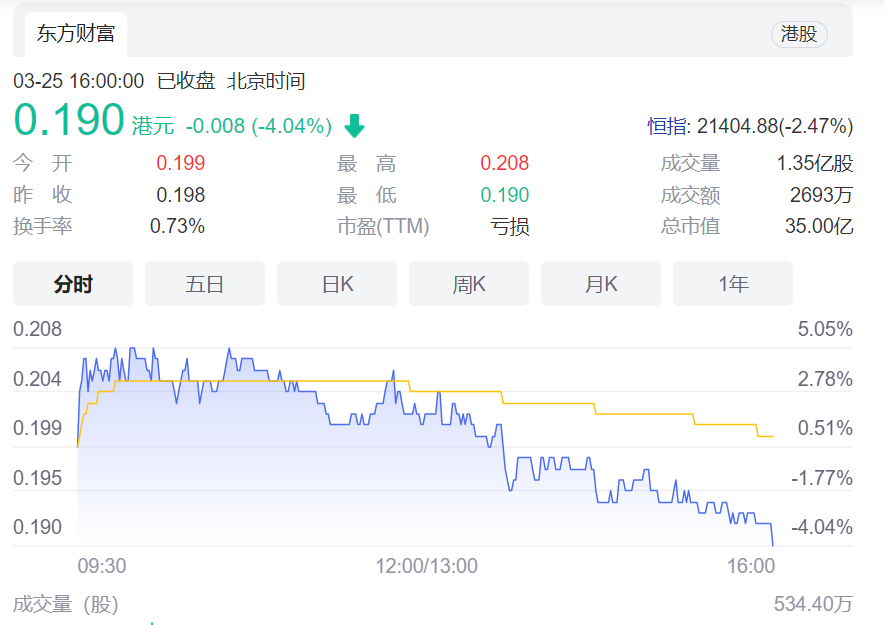This screenshot has height=625, width=884.
Task: Click the 港股 market badge
Action: (x=799, y=34)
